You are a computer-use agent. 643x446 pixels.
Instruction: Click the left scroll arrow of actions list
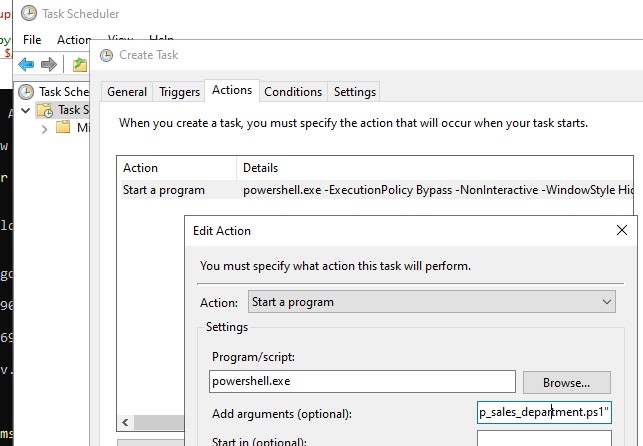pos(126,422)
